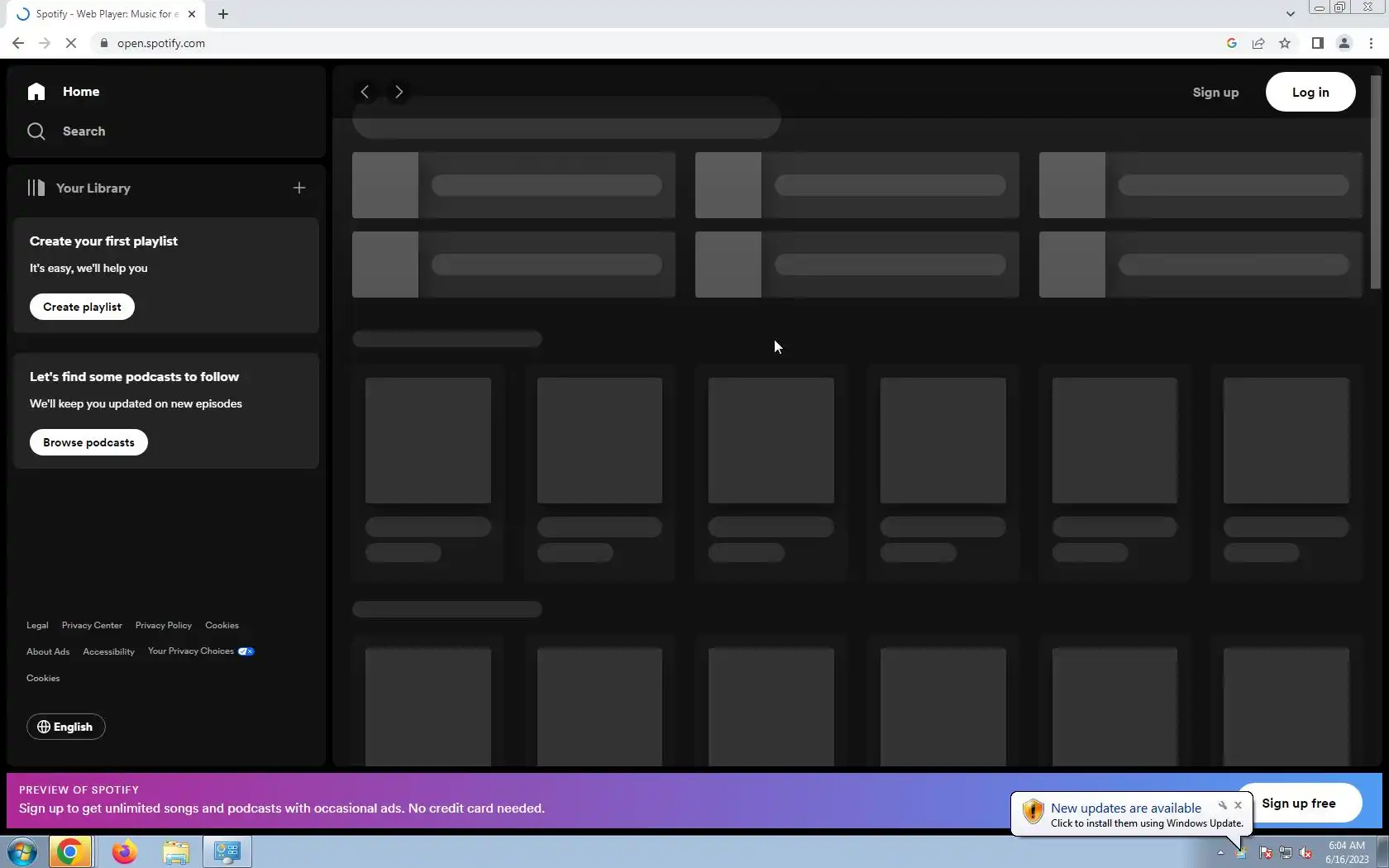Open Your Privacy Choices link
1389x868 pixels.
(x=201, y=651)
